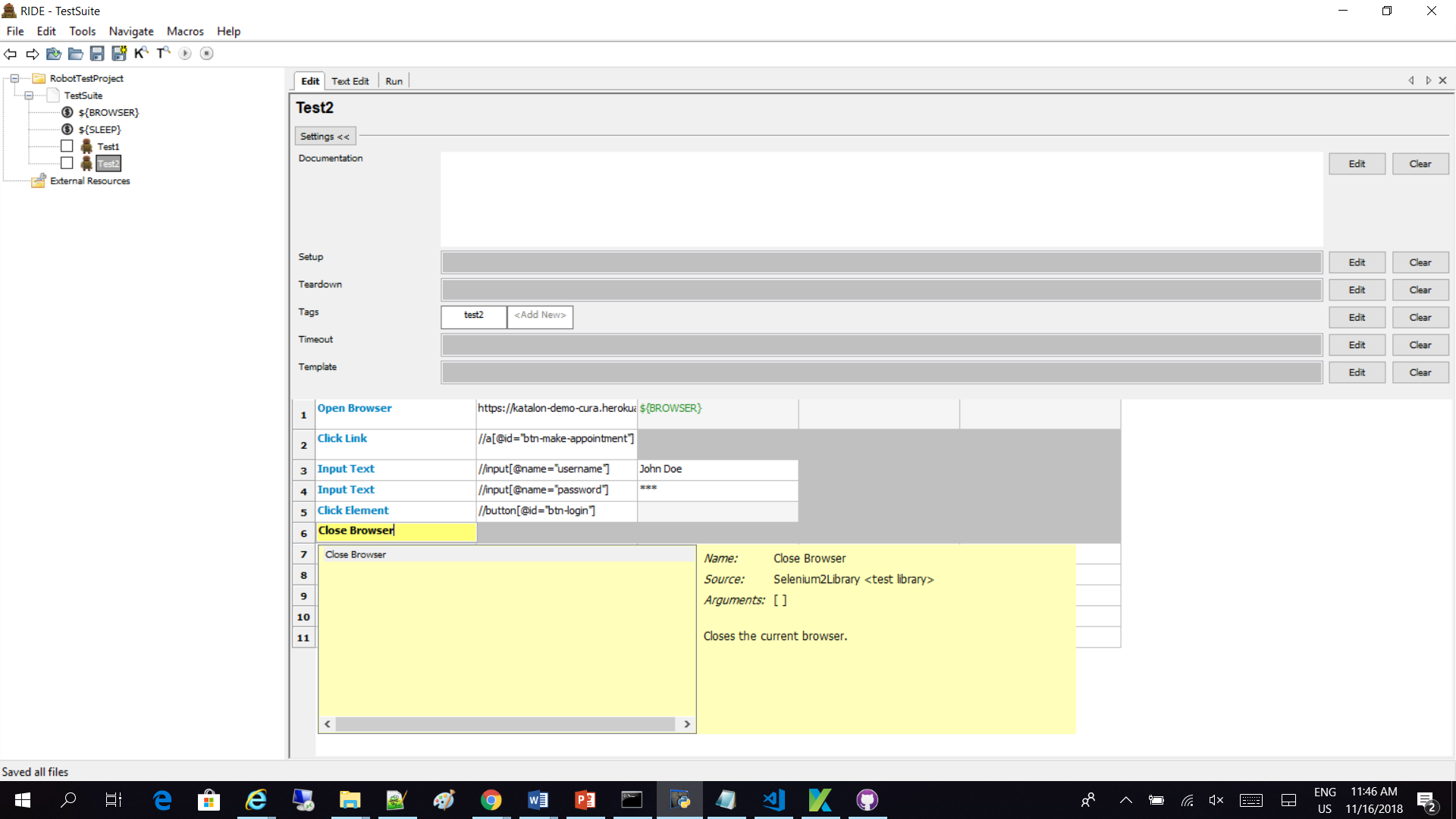Image resolution: width=1456 pixels, height=819 pixels.
Task: Click the <Add New> tag field
Action: click(540, 316)
